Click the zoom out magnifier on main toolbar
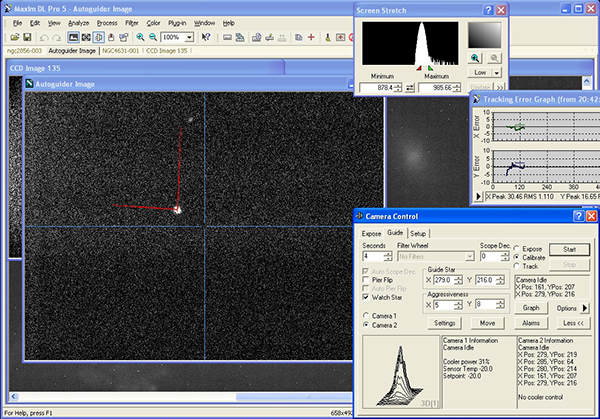 pyautogui.click(x=152, y=37)
